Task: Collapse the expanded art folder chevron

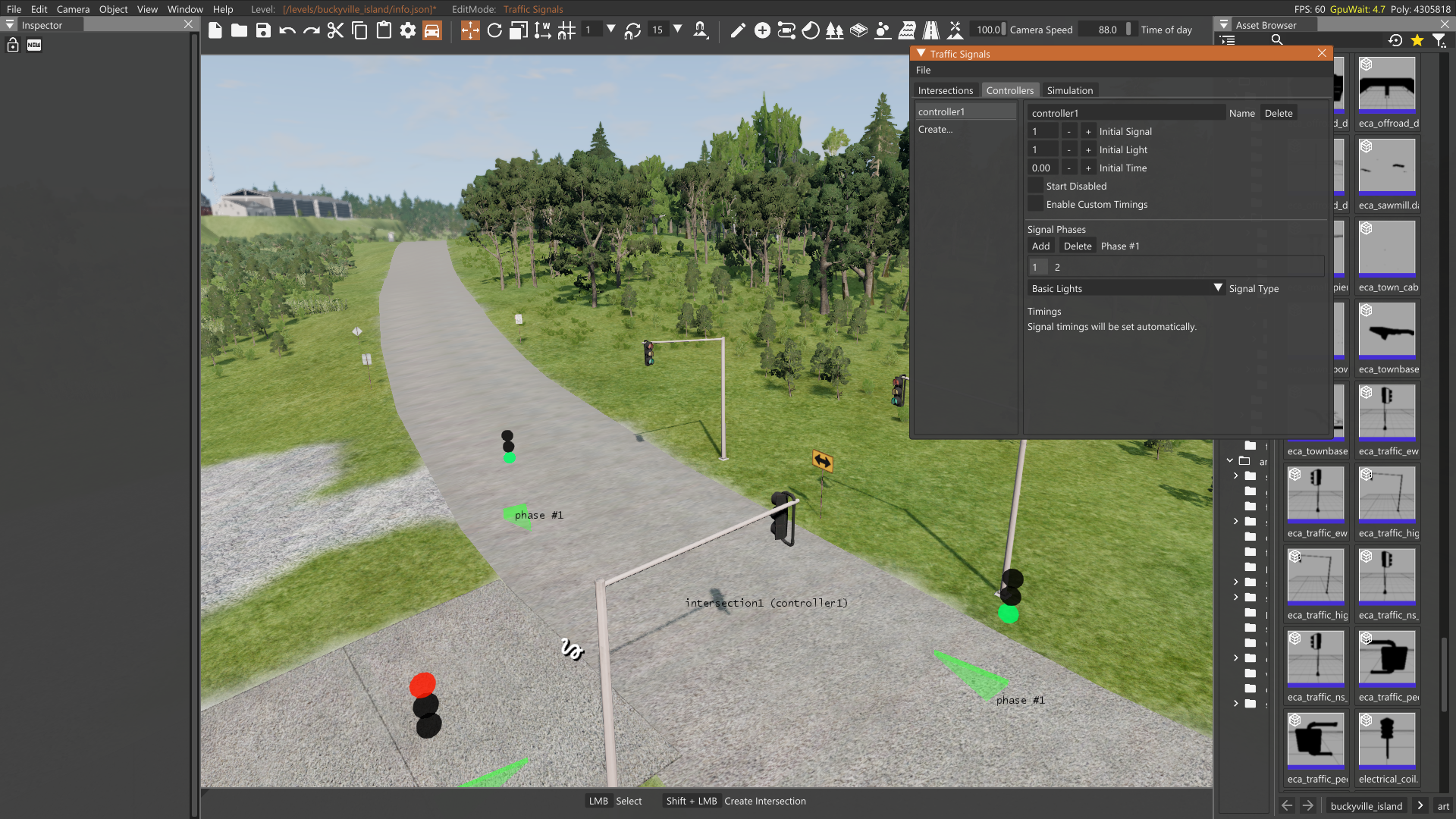Action: pyautogui.click(x=1230, y=460)
